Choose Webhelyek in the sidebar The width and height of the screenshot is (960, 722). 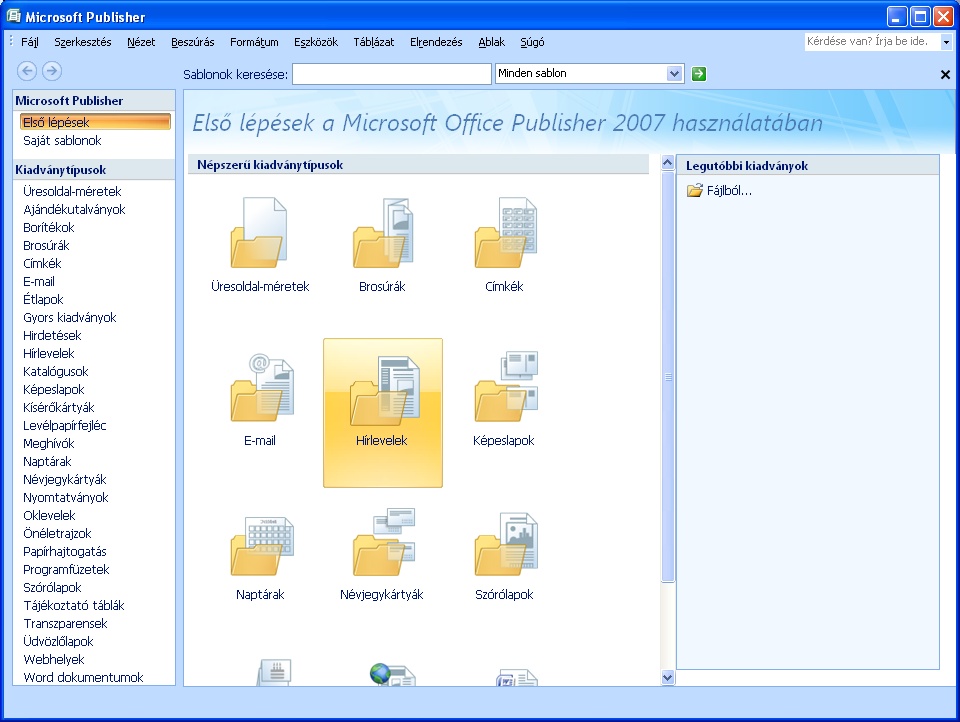(x=54, y=660)
